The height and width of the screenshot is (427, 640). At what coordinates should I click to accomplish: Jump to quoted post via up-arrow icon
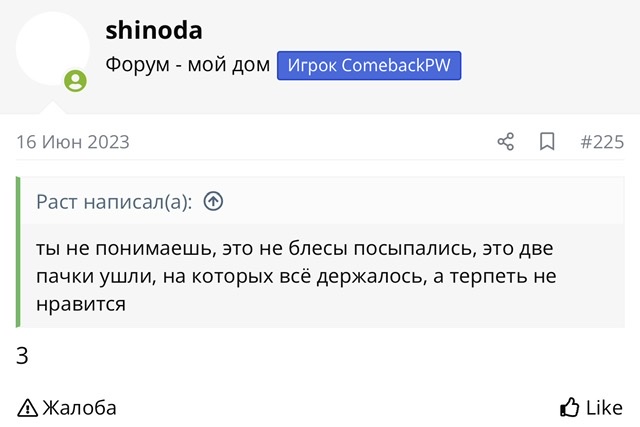coord(213,202)
